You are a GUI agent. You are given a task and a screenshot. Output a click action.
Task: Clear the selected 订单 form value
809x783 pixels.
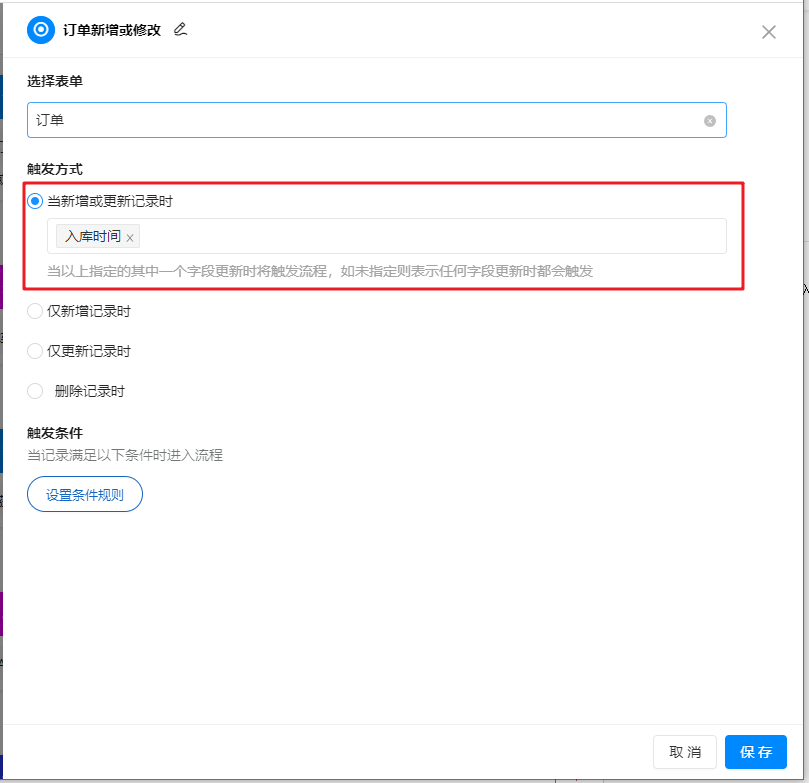(710, 121)
